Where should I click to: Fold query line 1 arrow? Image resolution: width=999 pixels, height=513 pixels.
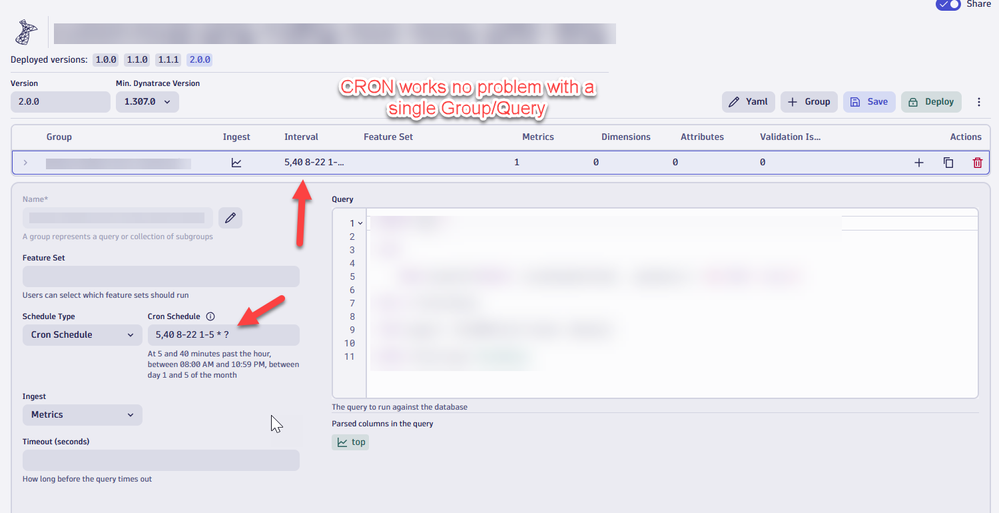[x=361, y=223]
